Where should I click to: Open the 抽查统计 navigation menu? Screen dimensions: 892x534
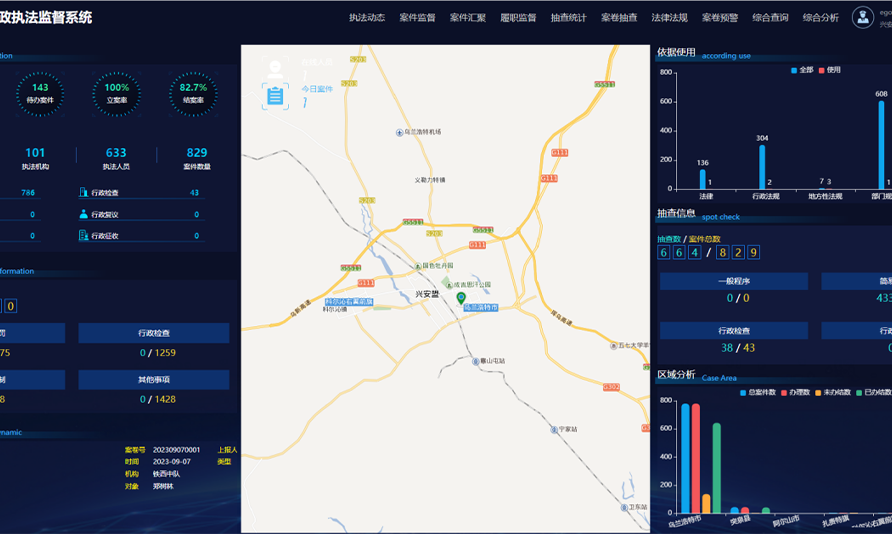(x=568, y=18)
